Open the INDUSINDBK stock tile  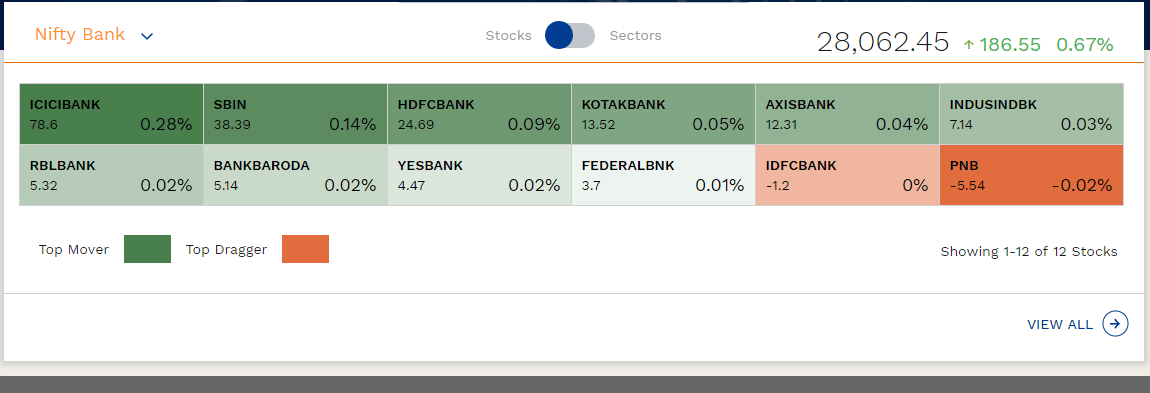click(x=1031, y=114)
